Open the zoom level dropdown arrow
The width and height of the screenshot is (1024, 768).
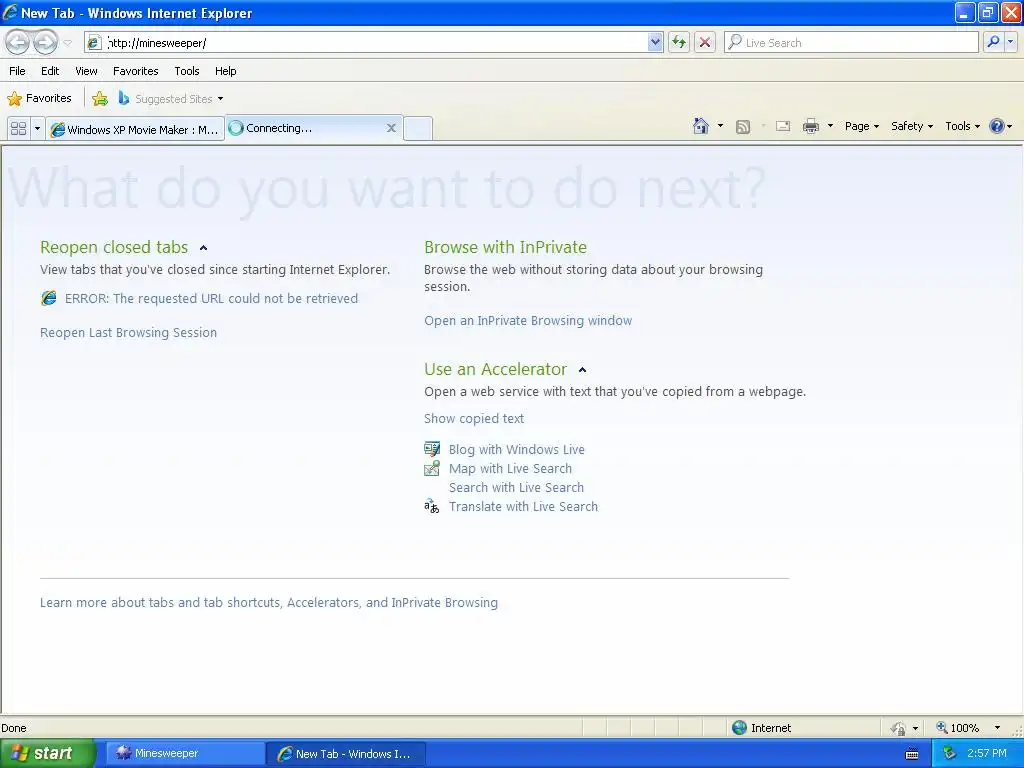point(997,728)
